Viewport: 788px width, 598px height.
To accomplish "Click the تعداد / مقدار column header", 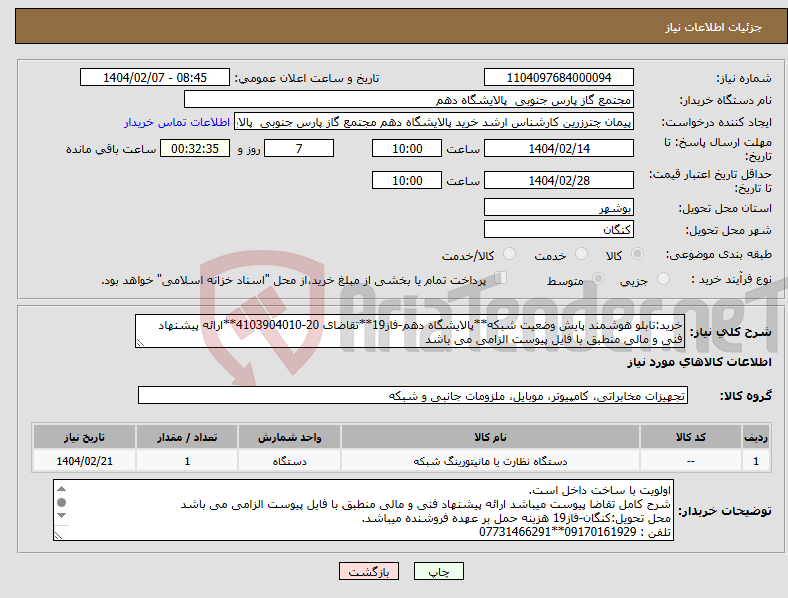I will click(187, 437).
